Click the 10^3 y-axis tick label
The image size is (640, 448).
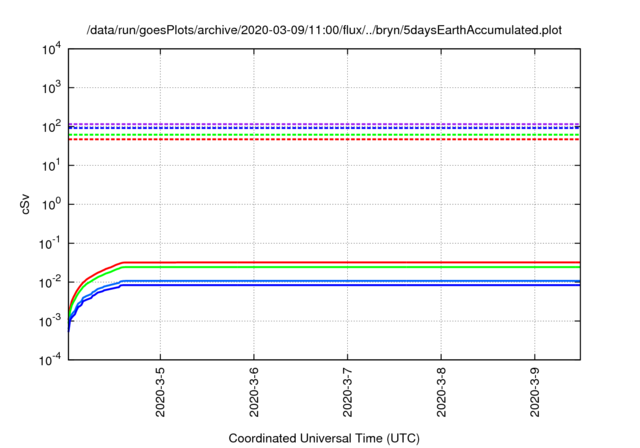point(51,88)
